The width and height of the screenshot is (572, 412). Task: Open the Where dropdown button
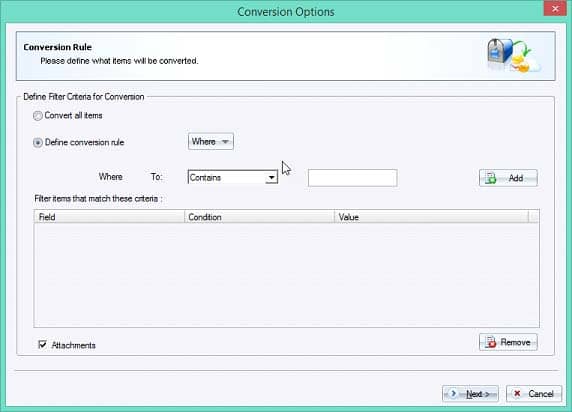211,142
